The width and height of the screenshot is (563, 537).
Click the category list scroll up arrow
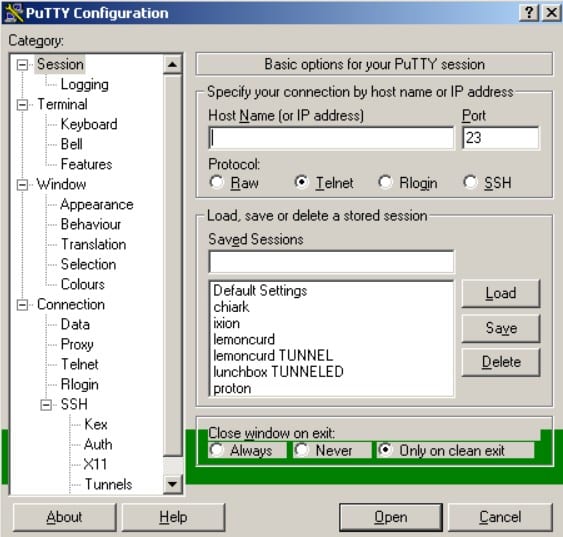[172, 65]
